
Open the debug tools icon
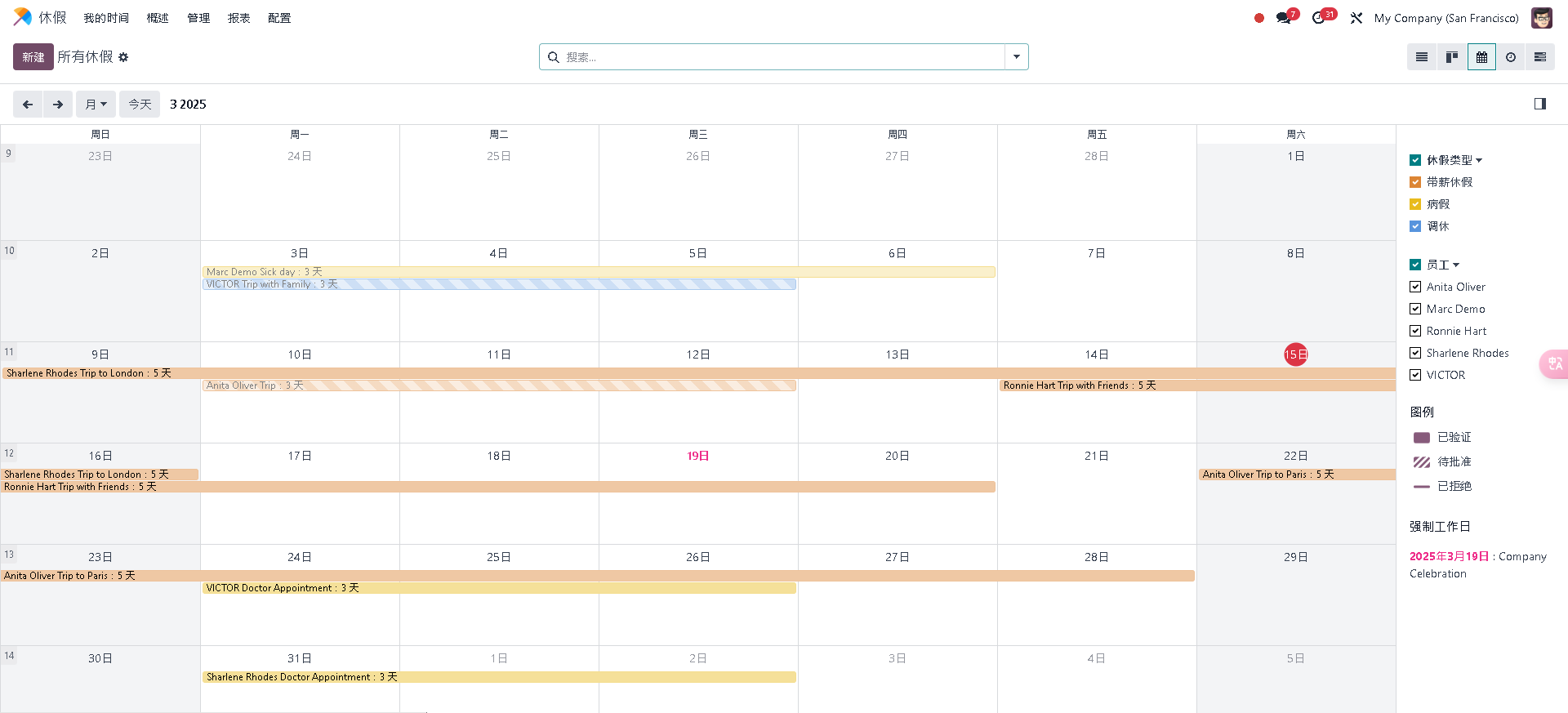(x=1356, y=18)
